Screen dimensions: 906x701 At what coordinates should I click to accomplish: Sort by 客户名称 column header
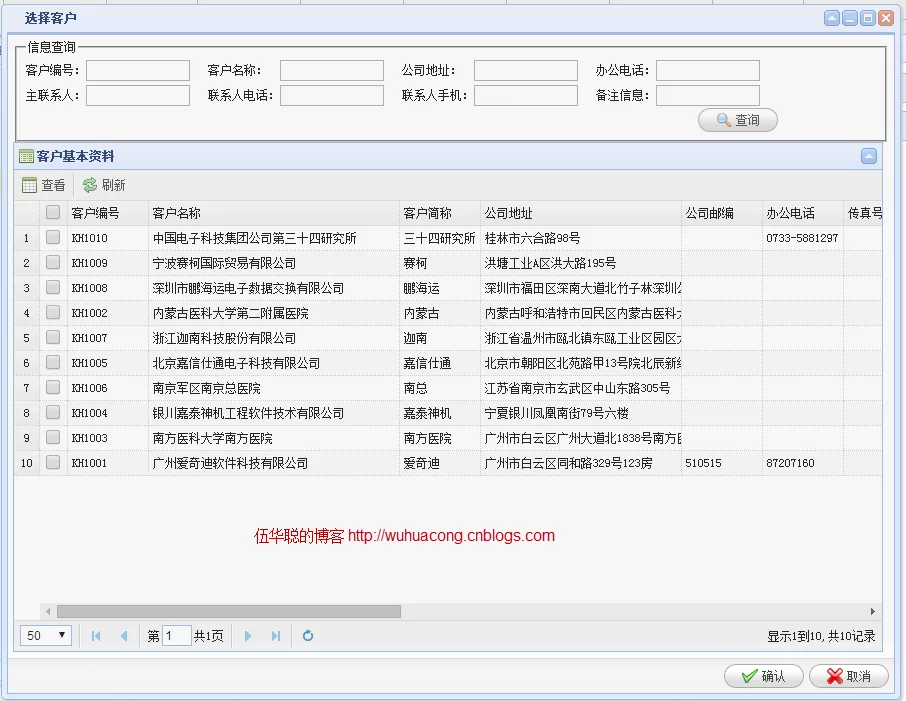273,213
